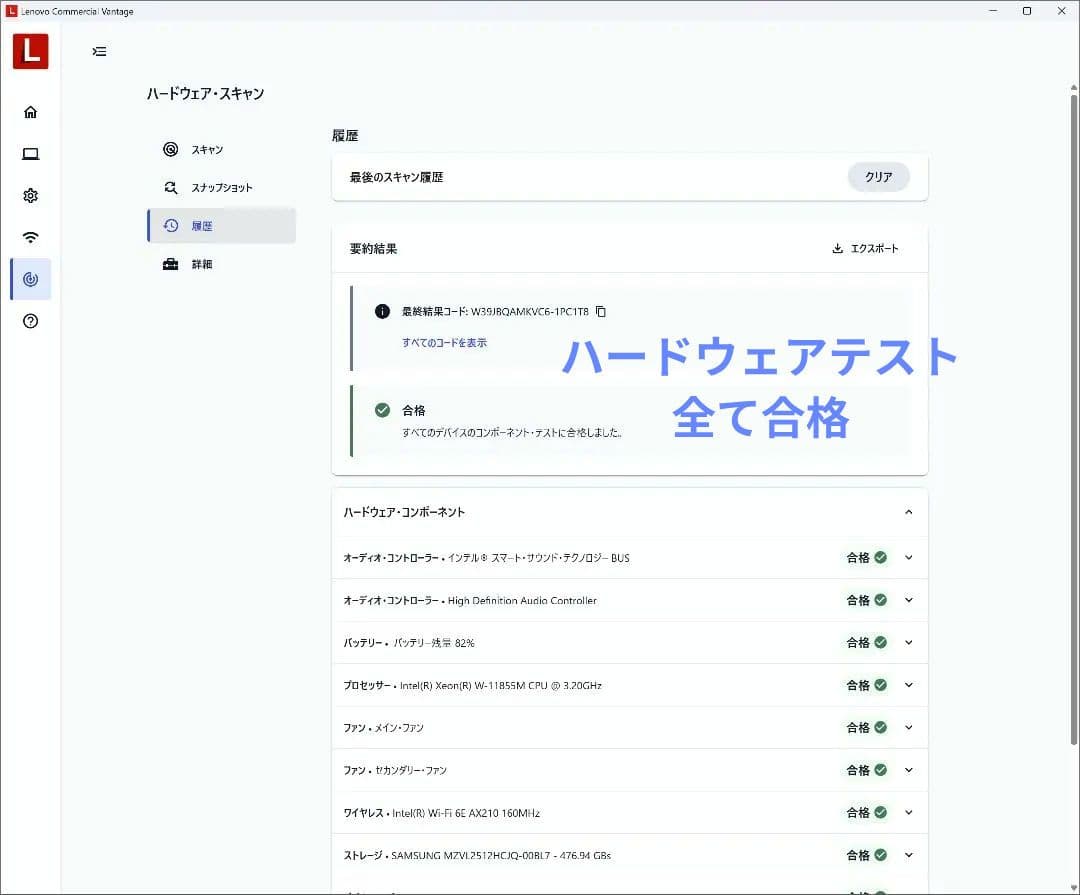Switch to the スキャン tab
The image size is (1080, 895).
[207, 150]
